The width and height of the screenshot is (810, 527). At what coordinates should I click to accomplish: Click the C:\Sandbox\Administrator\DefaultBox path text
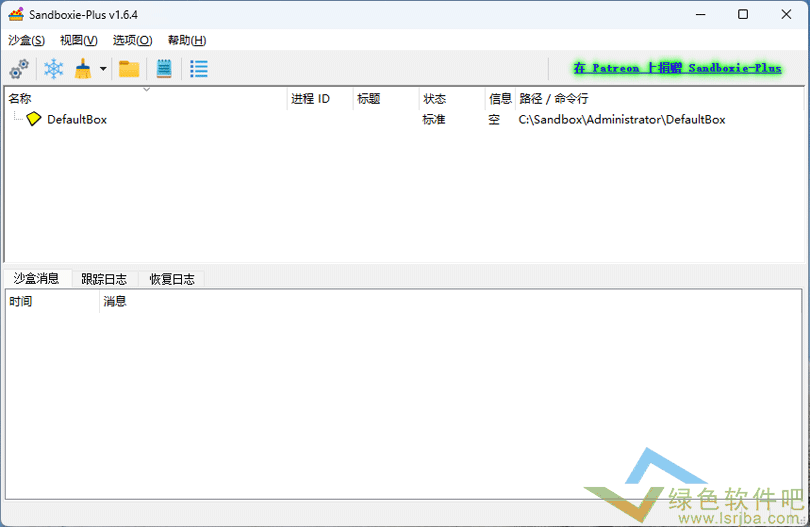pos(622,119)
